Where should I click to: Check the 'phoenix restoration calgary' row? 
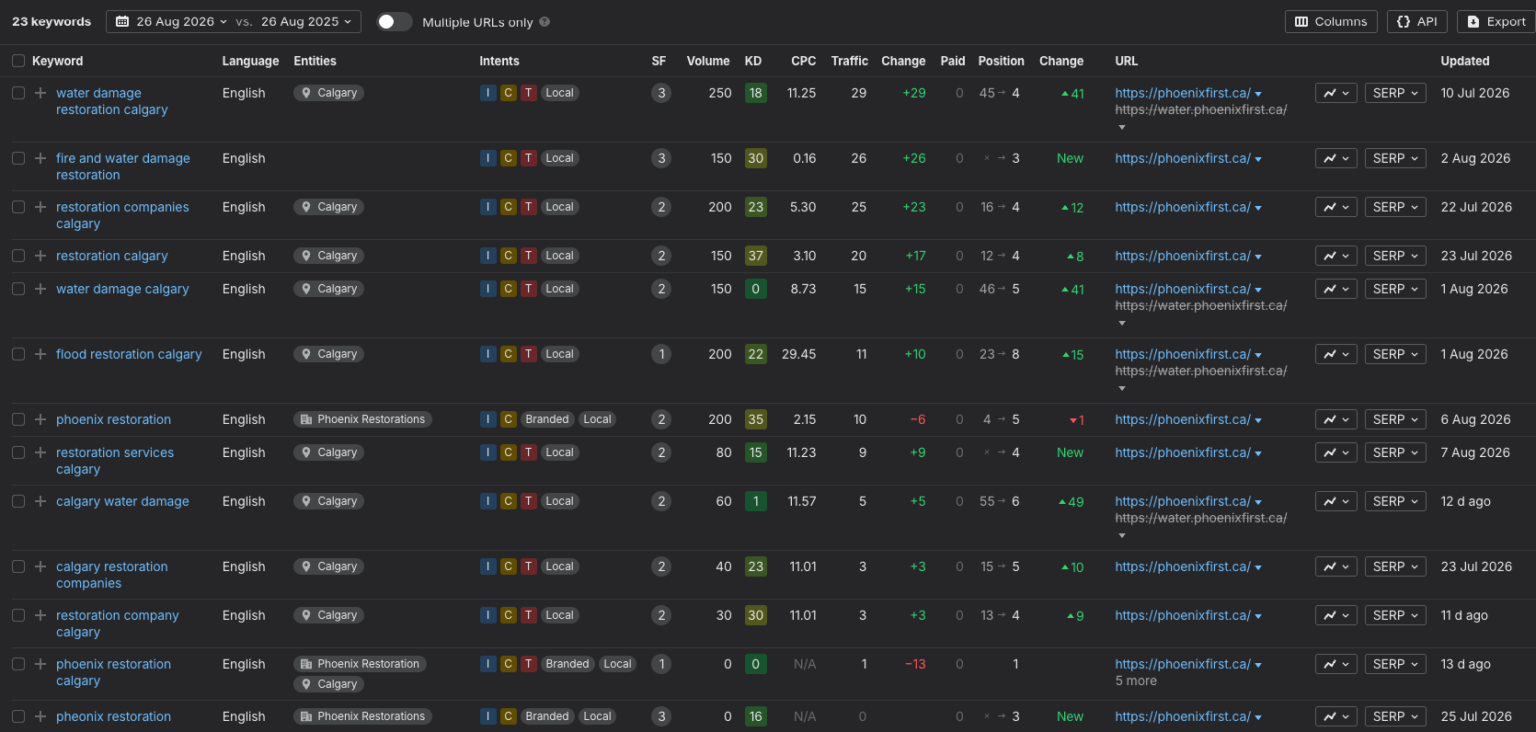18,664
